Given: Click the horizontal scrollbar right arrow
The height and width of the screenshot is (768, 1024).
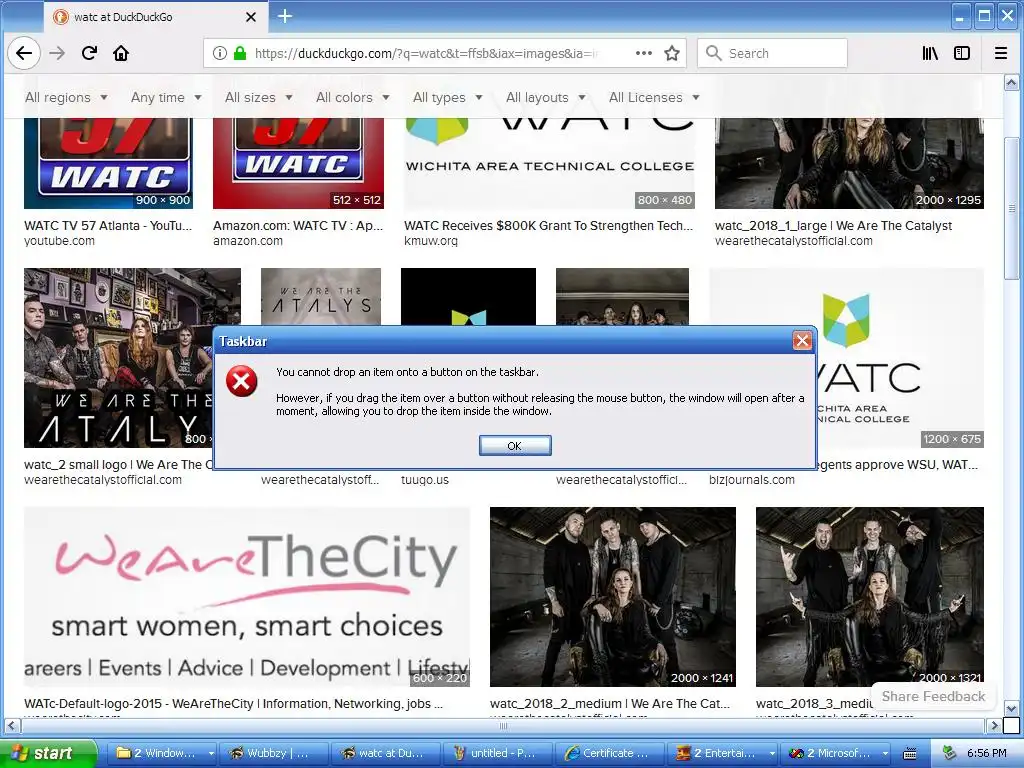Looking at the screenshot, I should coord(993,725).
